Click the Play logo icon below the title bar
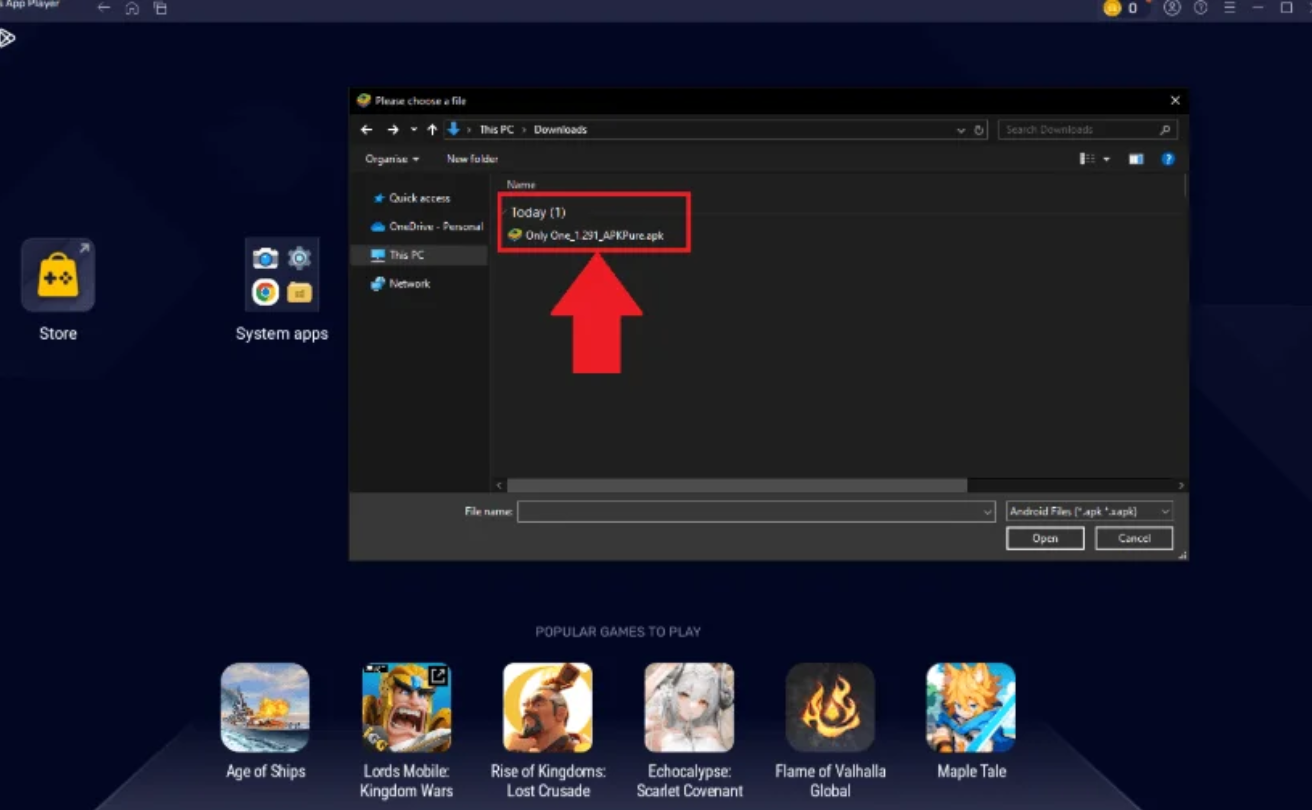 point(6,38)
